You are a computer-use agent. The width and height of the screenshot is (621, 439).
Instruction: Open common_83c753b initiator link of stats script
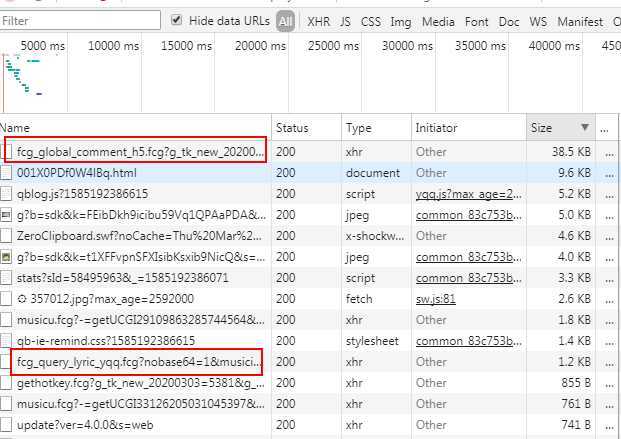tap(469, 278)
